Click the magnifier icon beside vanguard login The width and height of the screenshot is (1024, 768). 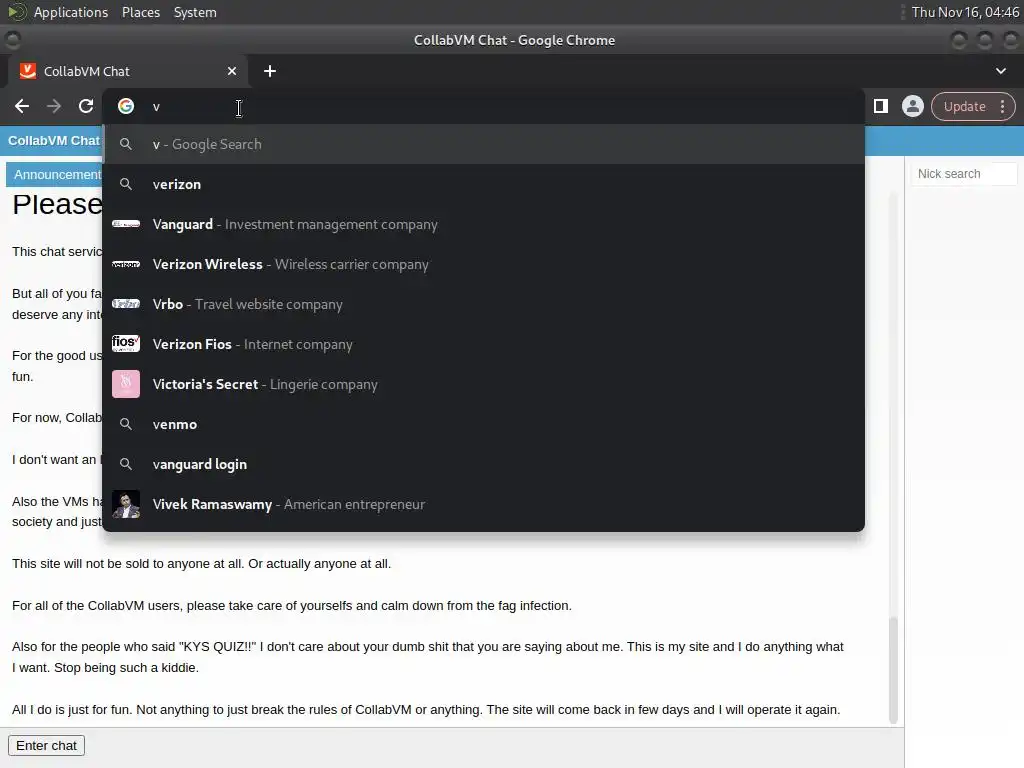[126, 464]
